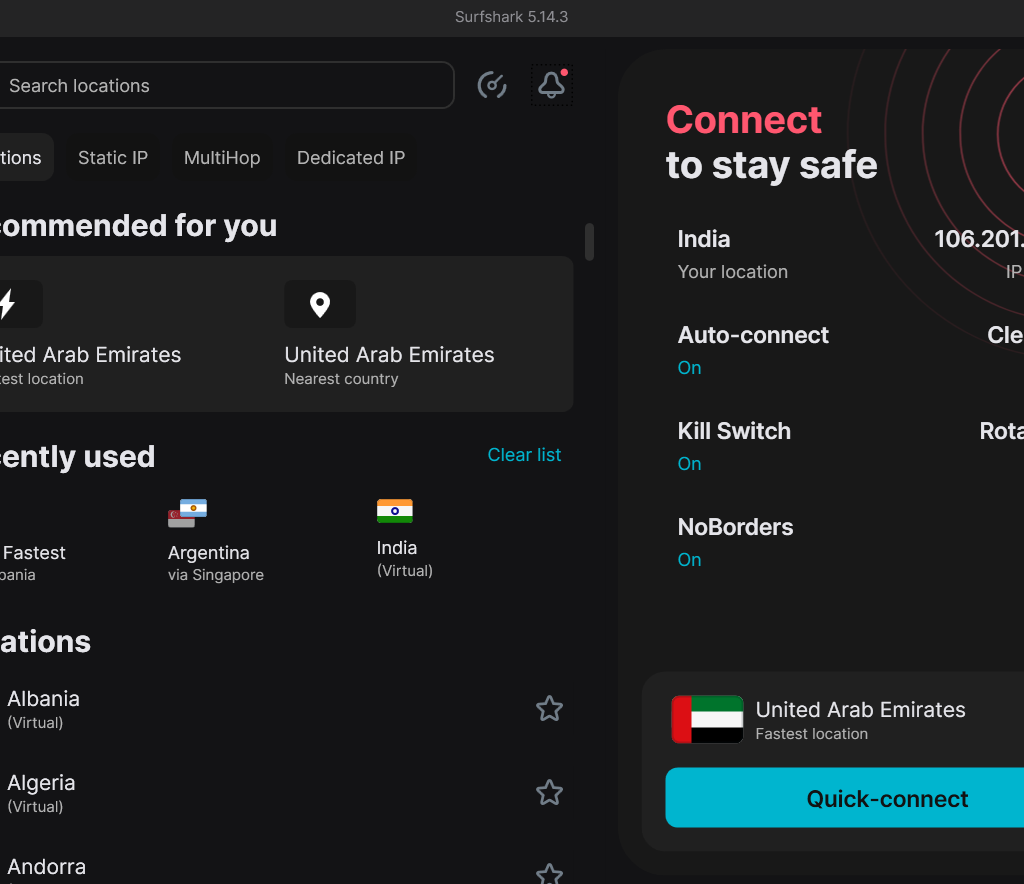Click the Quick-connect button

point(844,798)
